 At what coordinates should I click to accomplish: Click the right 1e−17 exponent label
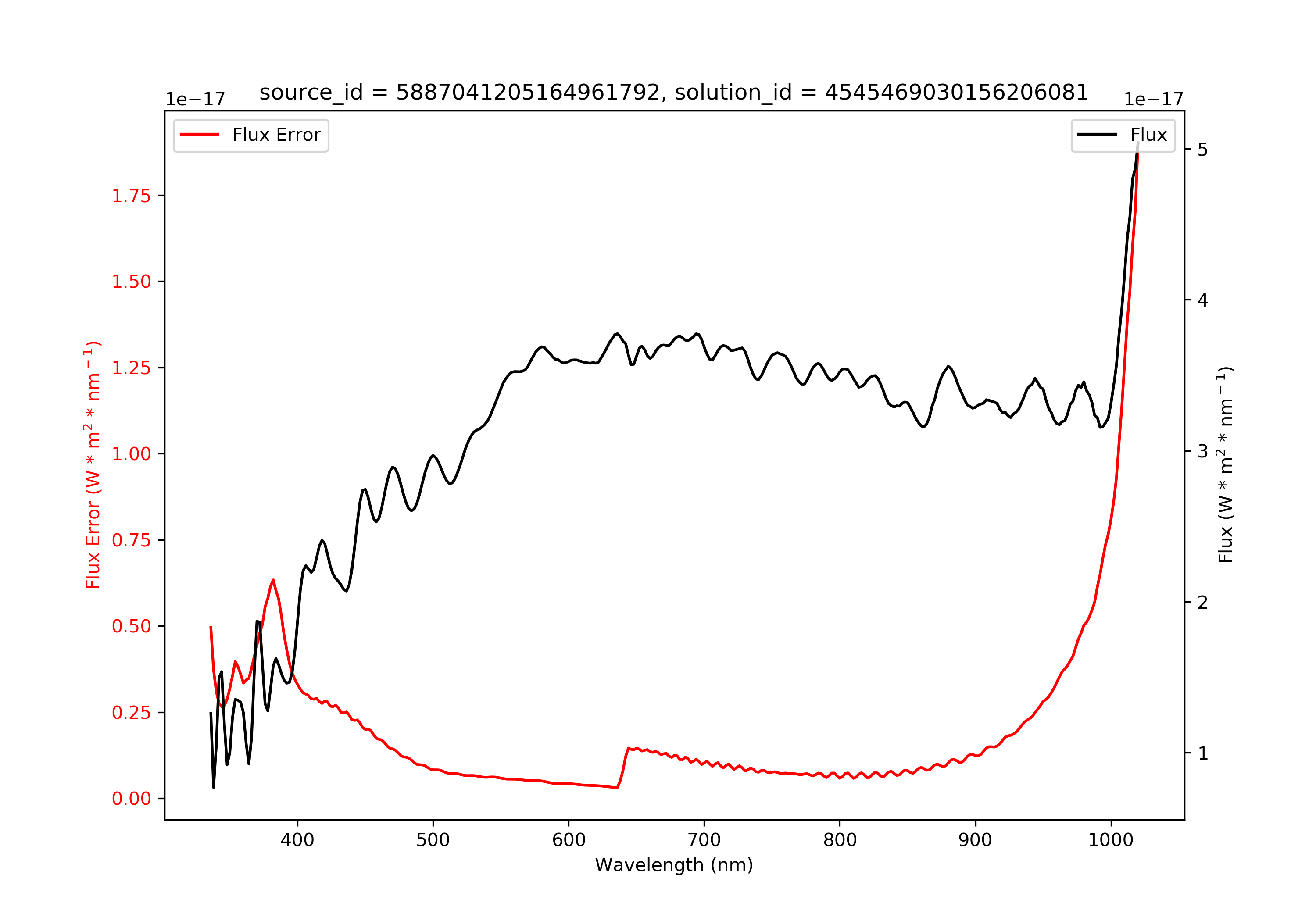click(x=1153, y=99)
